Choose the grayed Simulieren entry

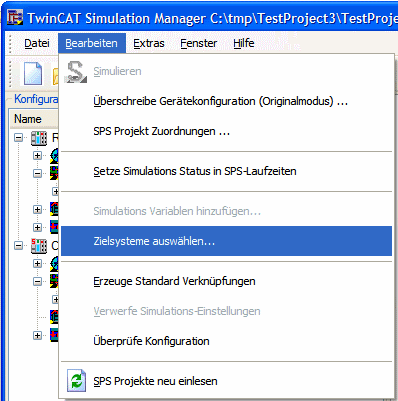pos(226,71)
